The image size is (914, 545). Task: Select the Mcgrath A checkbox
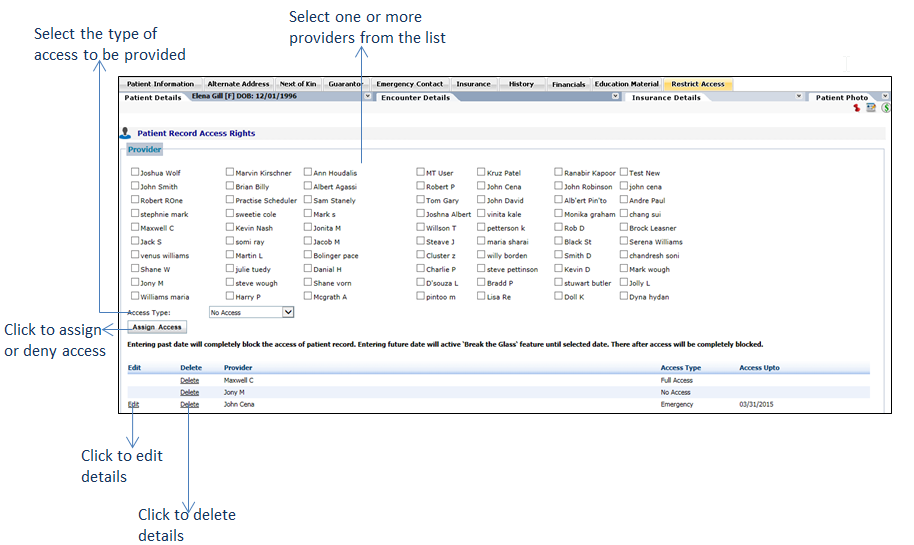308,296
